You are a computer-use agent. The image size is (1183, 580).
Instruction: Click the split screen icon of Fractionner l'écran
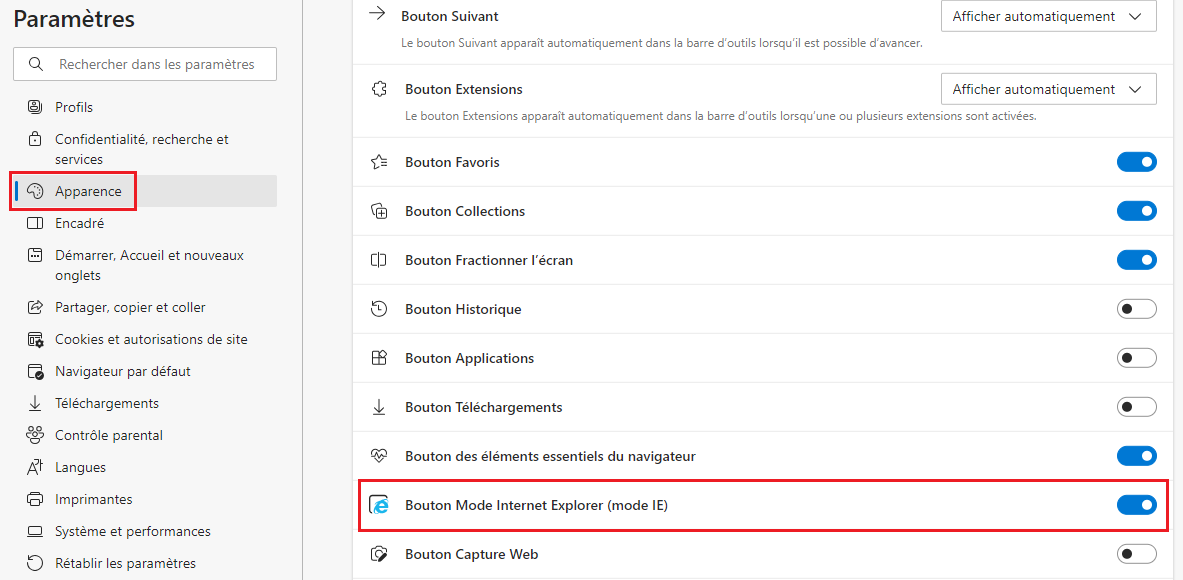[x=379, y=260]
